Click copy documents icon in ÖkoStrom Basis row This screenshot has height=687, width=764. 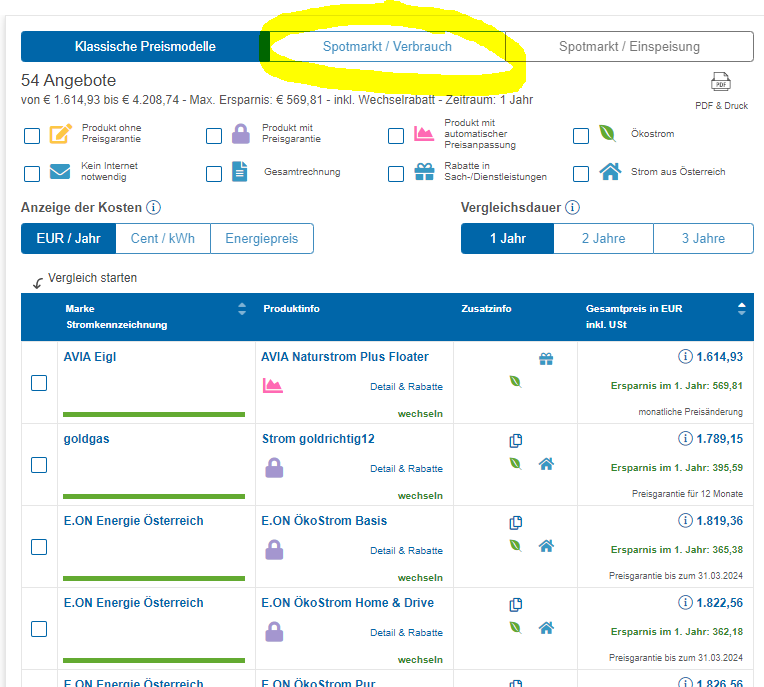[516, 522]
